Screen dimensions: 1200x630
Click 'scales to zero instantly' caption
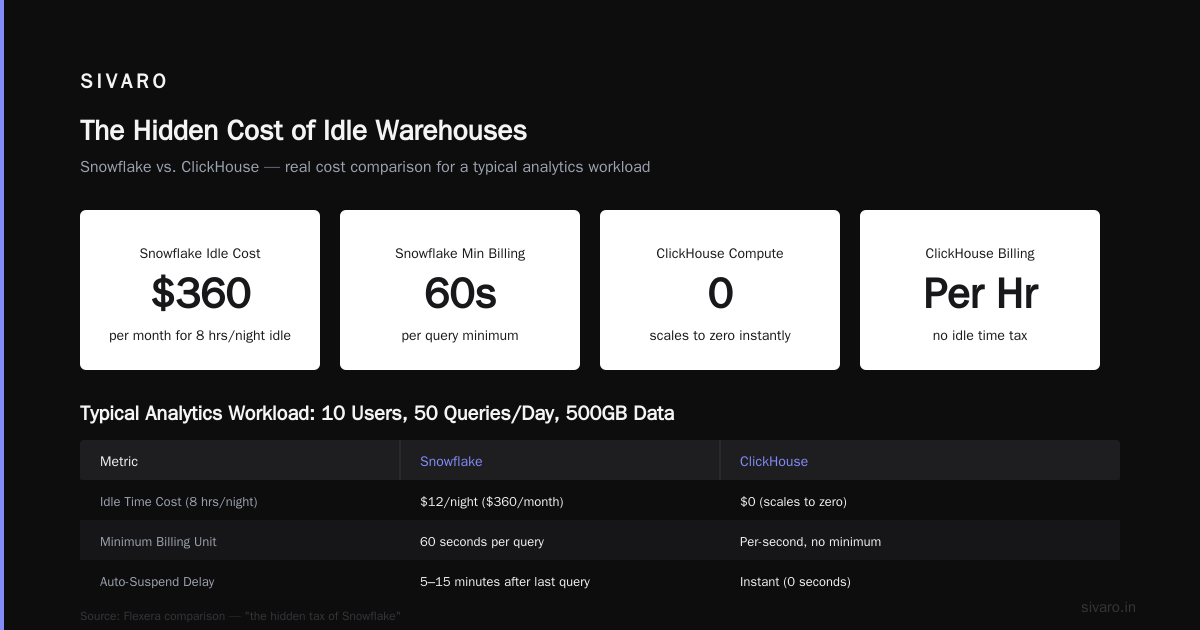720,336
